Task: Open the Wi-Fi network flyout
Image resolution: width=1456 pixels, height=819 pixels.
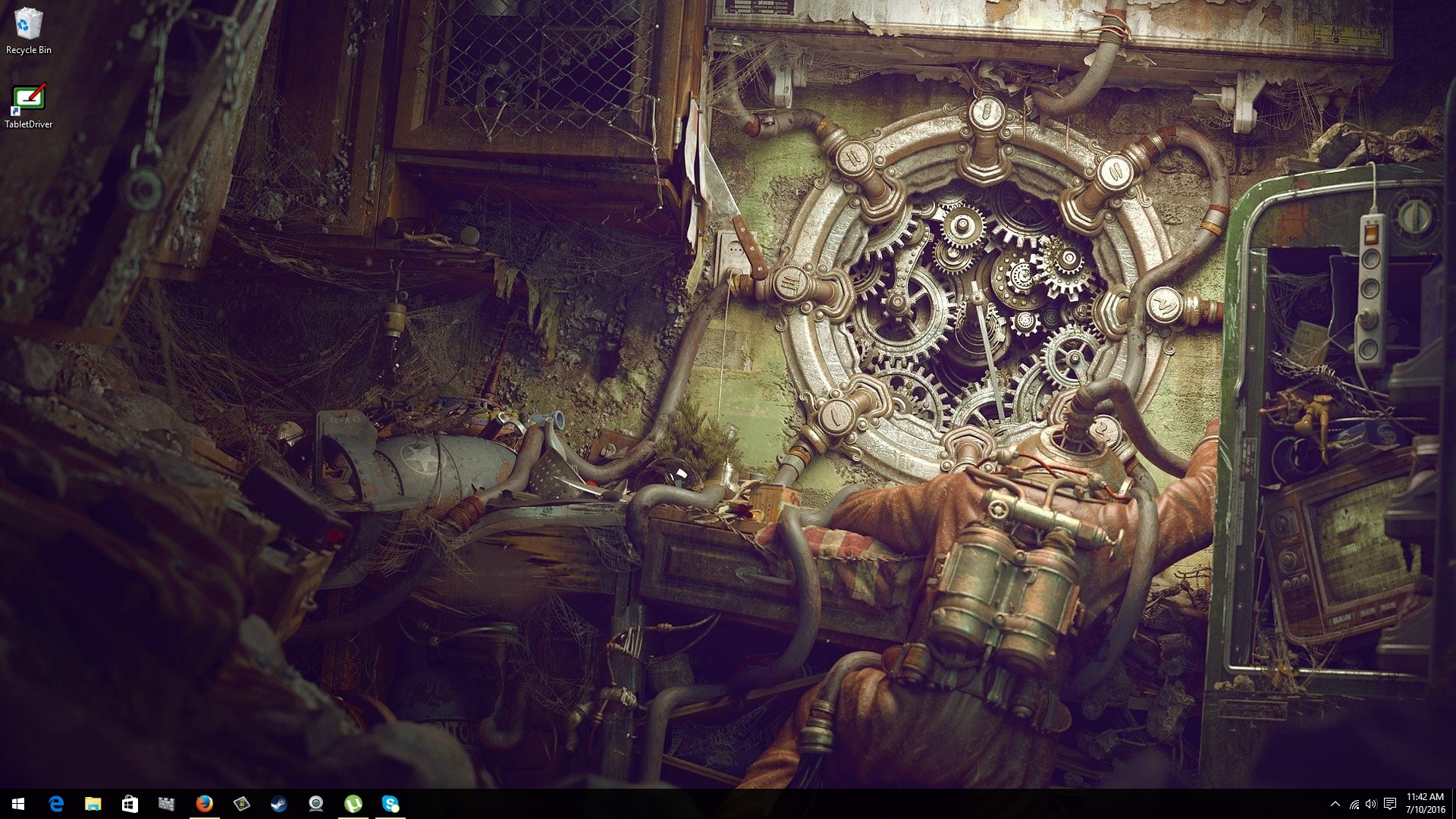Action: pos(1354,804)
